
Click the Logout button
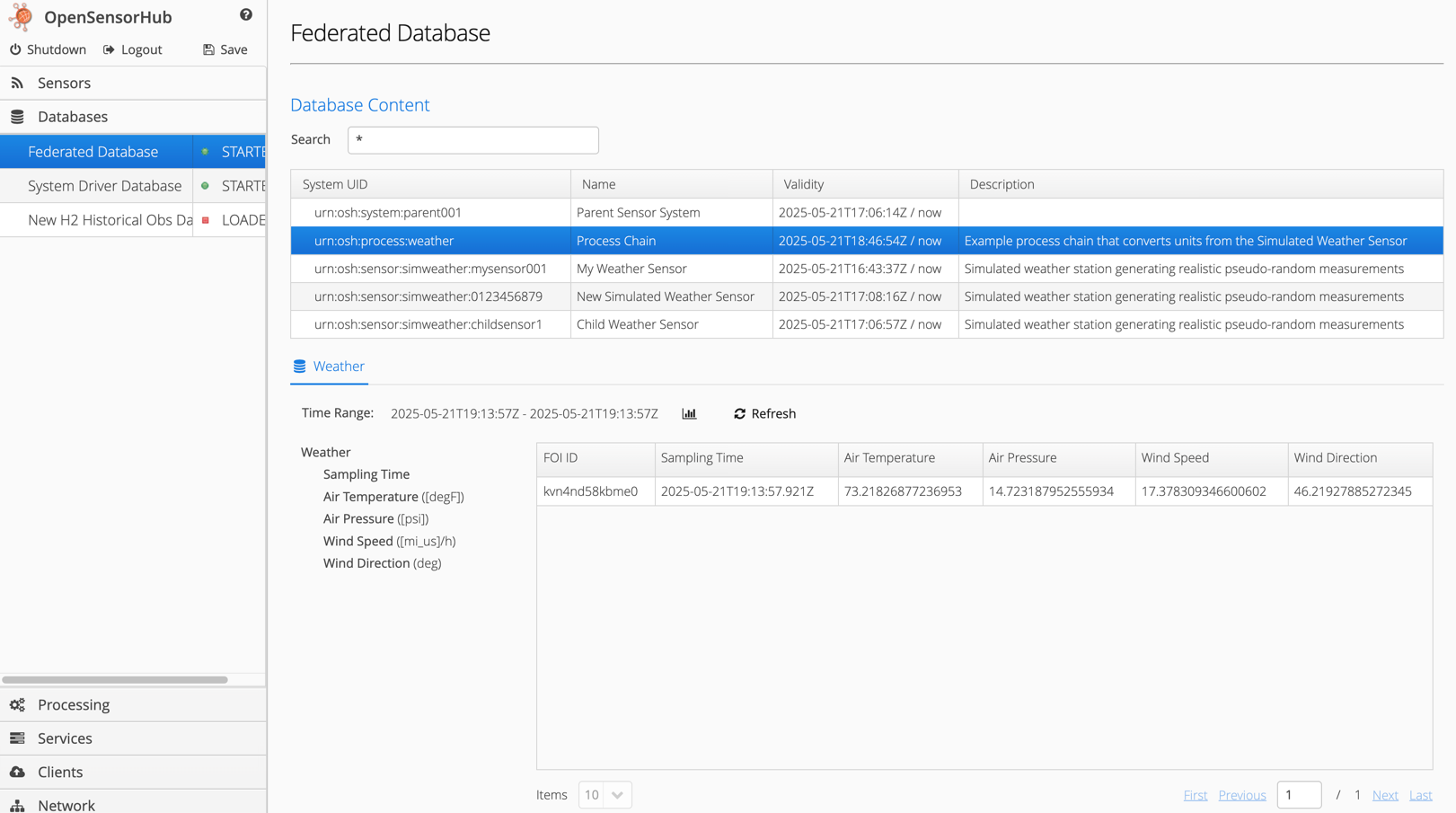(x=133, y=49)
